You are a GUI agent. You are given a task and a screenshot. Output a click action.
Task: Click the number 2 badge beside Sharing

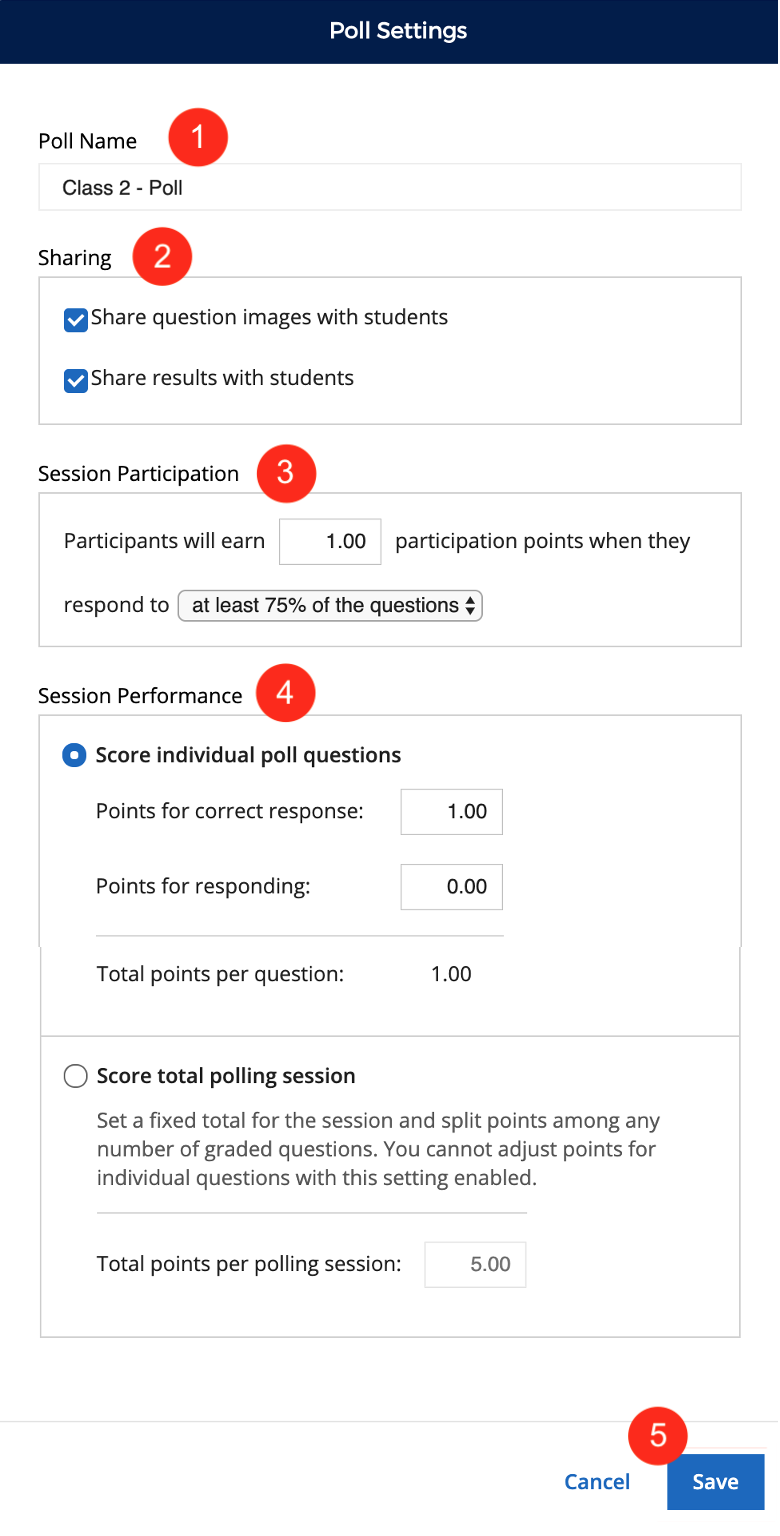(x=162, y=256)
